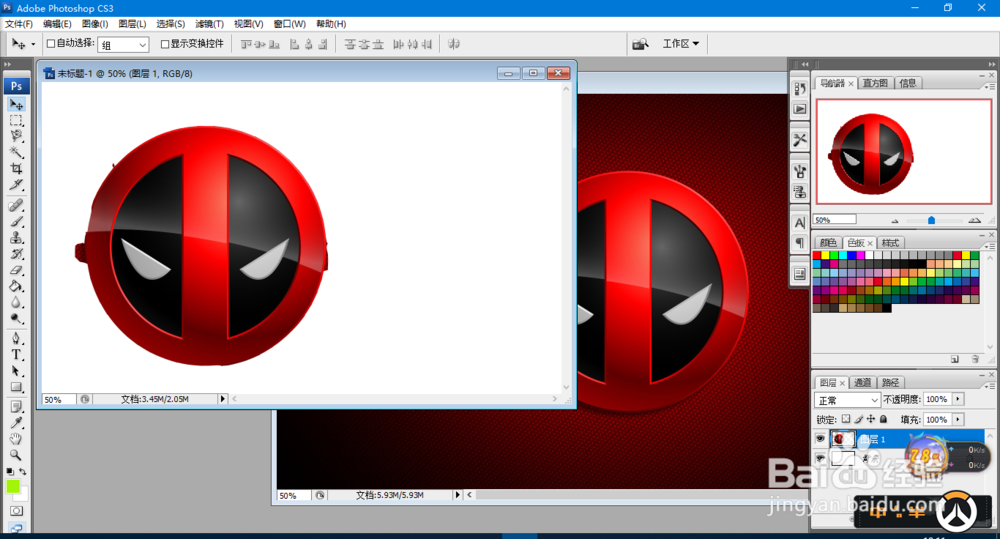Toggle lock transparent pixels
Viewport: 1000px width, 539px height.
pos(846,419)
